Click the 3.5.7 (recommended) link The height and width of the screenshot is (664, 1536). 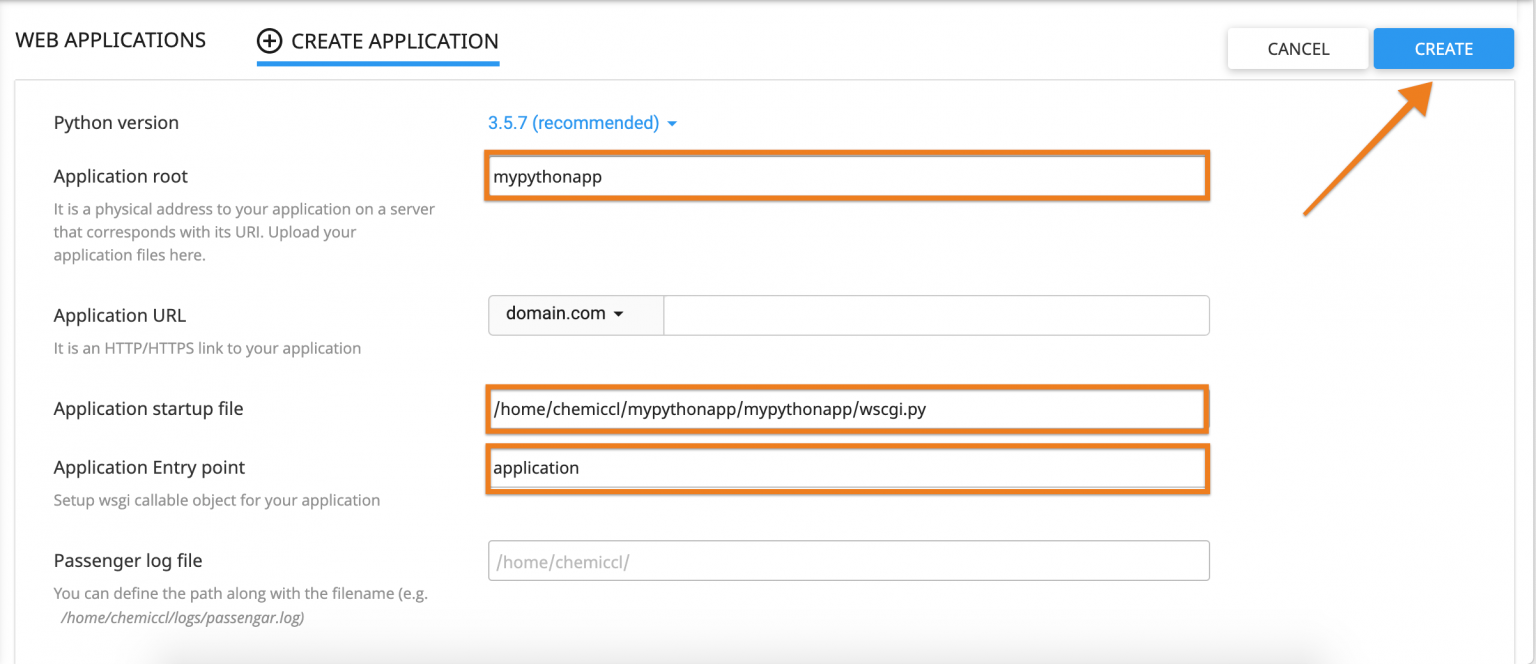[575, 123]
